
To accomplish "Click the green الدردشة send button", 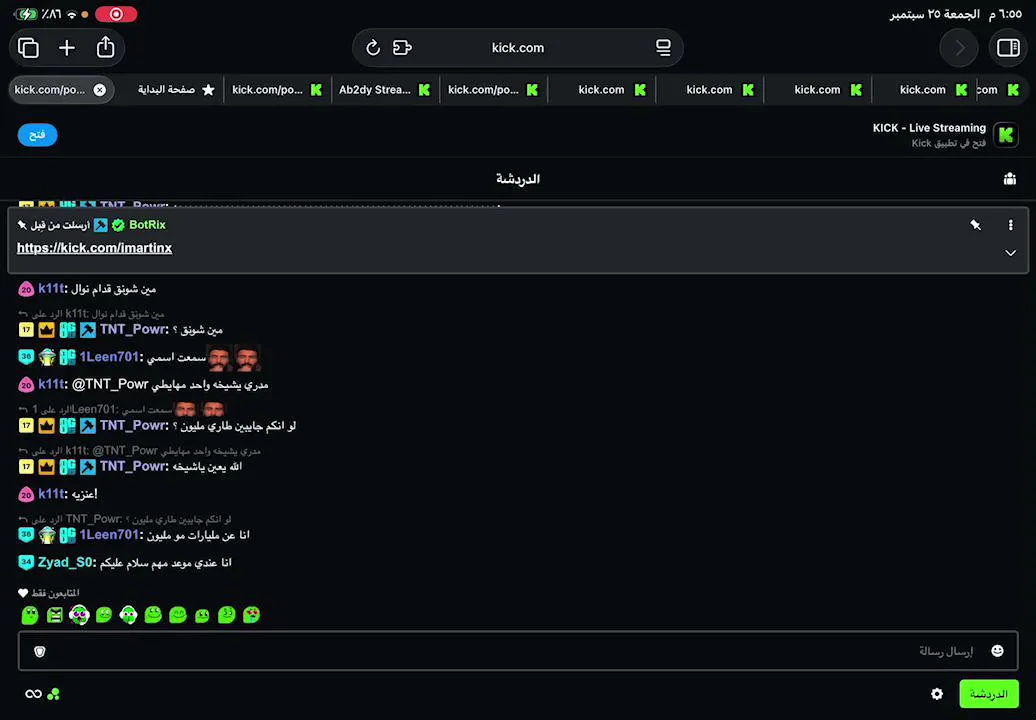I will [988, 694].
